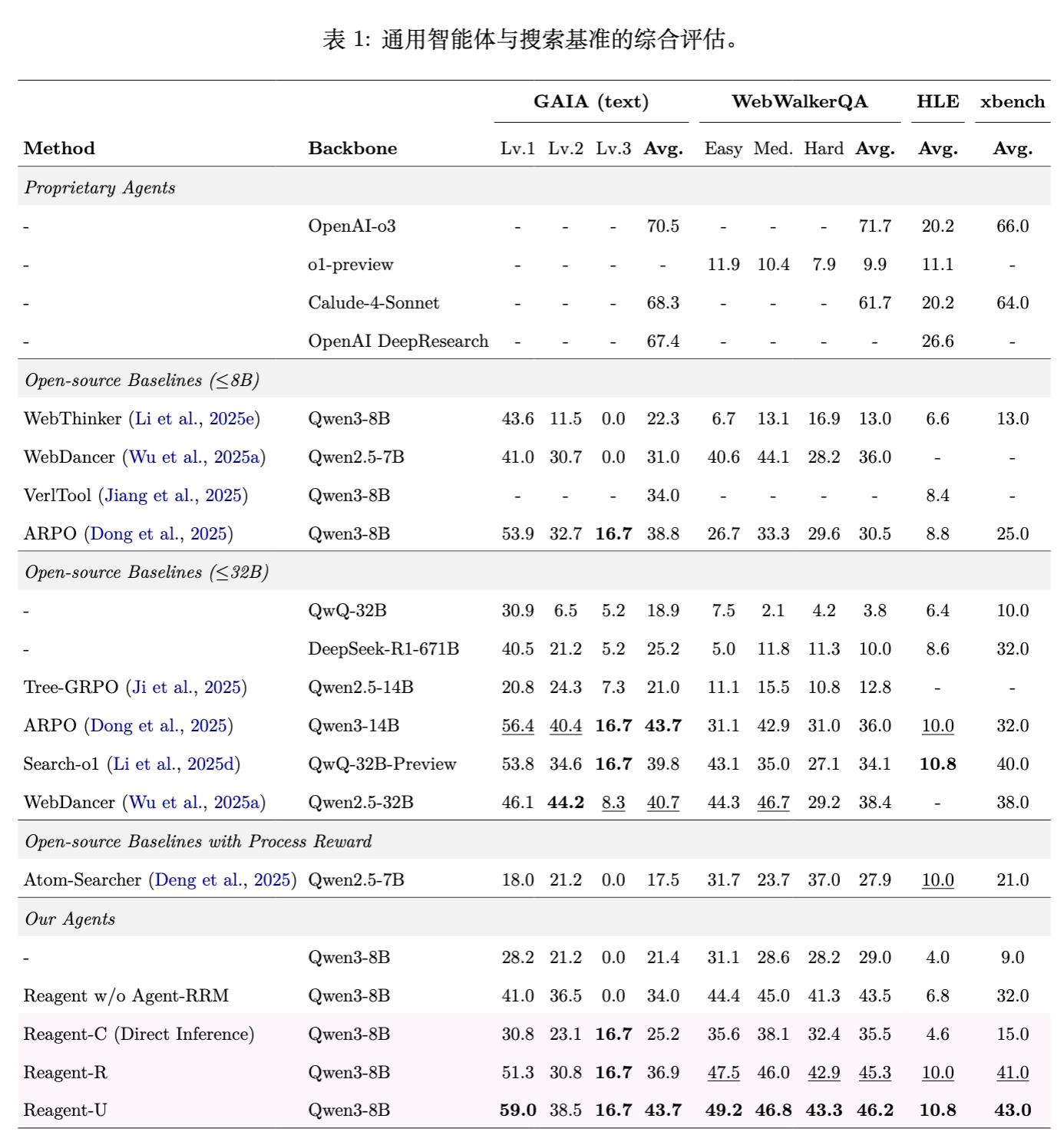Follow the Ji et al. 2025 Tree-GRPO citation
1064x1145 pixels.
[x=187, y=688]
